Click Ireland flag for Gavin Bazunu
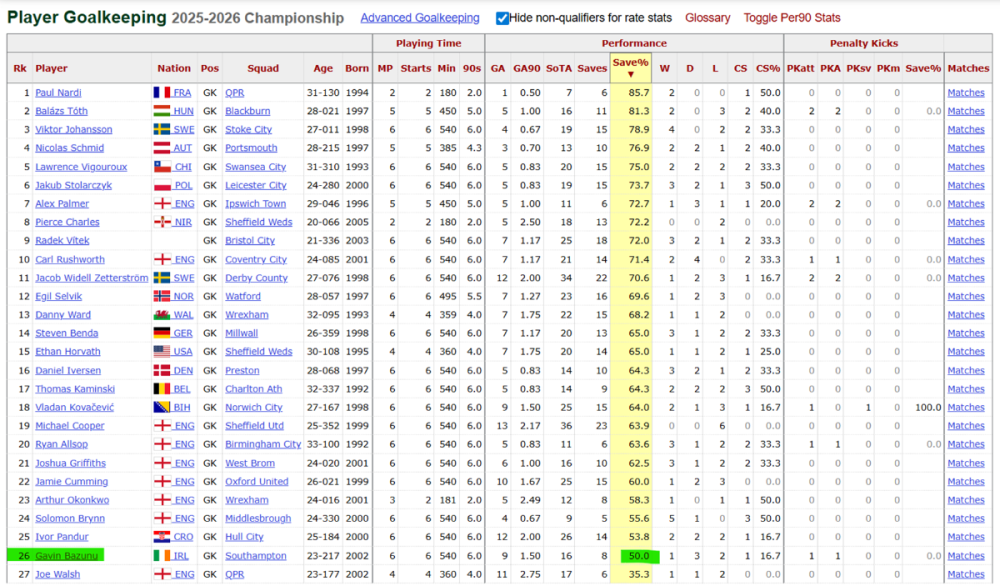1000x586 pixels. point(162,556)
